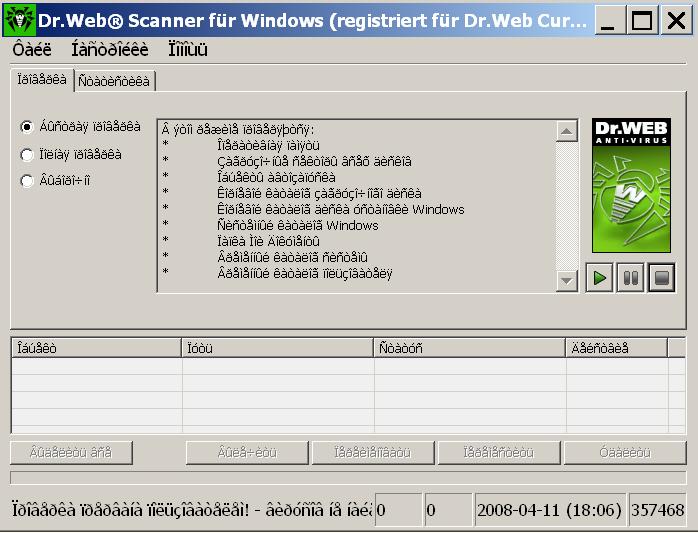The width and height of the screenshot is (698, 533).
Task: Stop scan with the square stop button
Action: pos(661,278)
